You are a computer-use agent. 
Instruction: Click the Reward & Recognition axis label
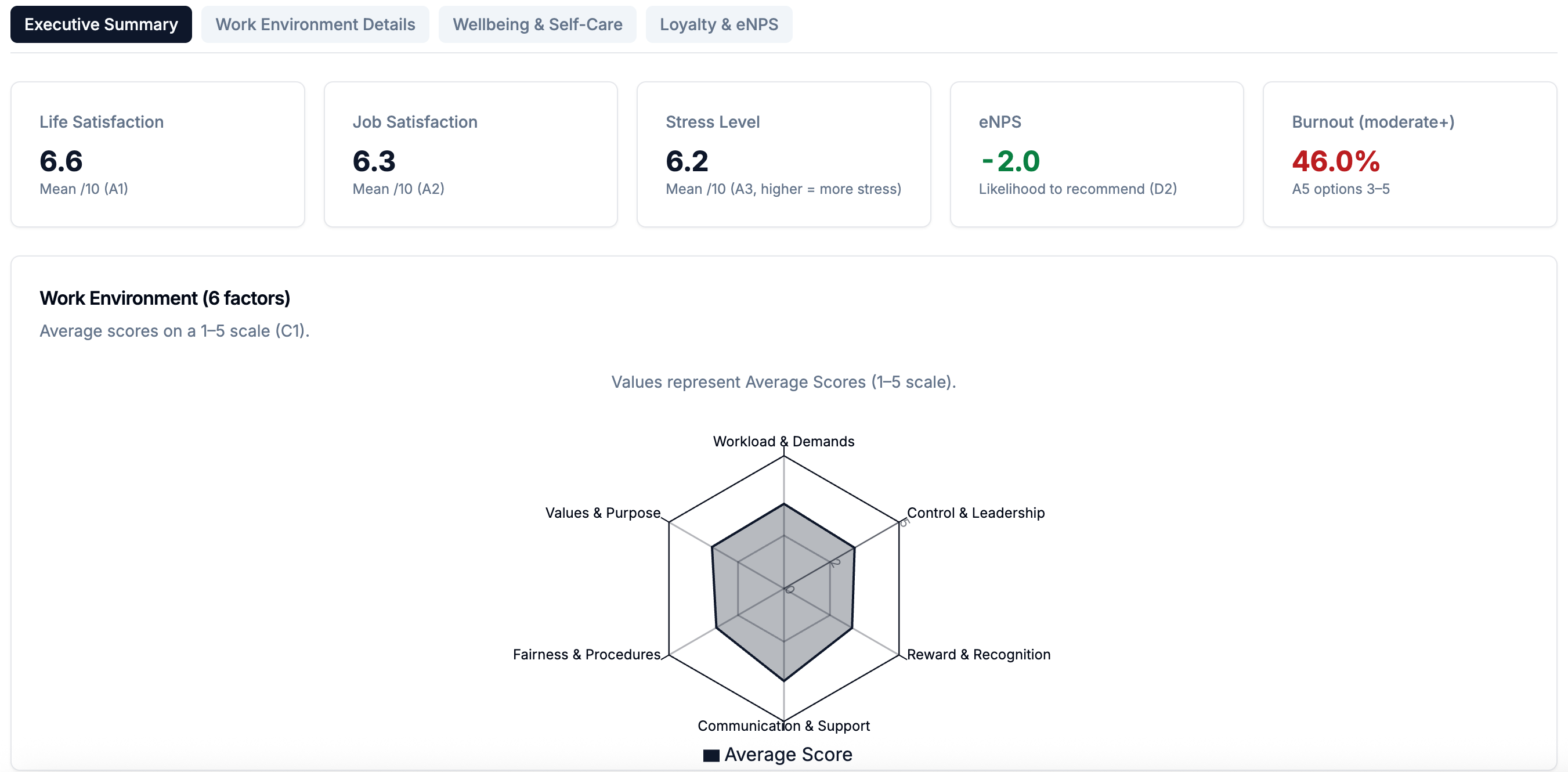point(979,654)
